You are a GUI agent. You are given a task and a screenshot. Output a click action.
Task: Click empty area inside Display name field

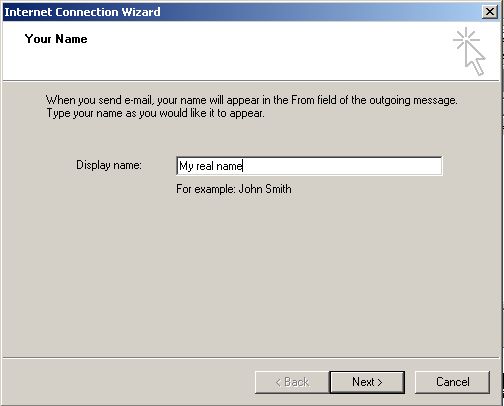(x=343, y=166)
